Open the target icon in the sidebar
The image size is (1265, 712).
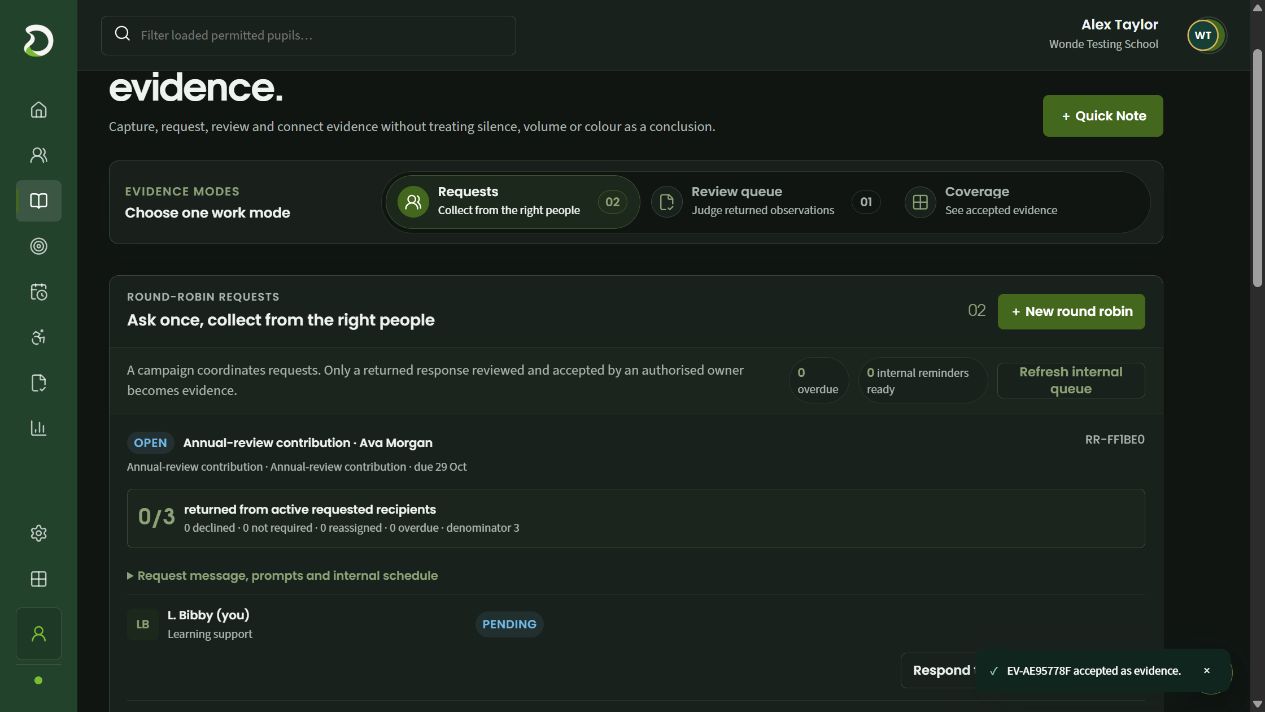coord(39,246)
